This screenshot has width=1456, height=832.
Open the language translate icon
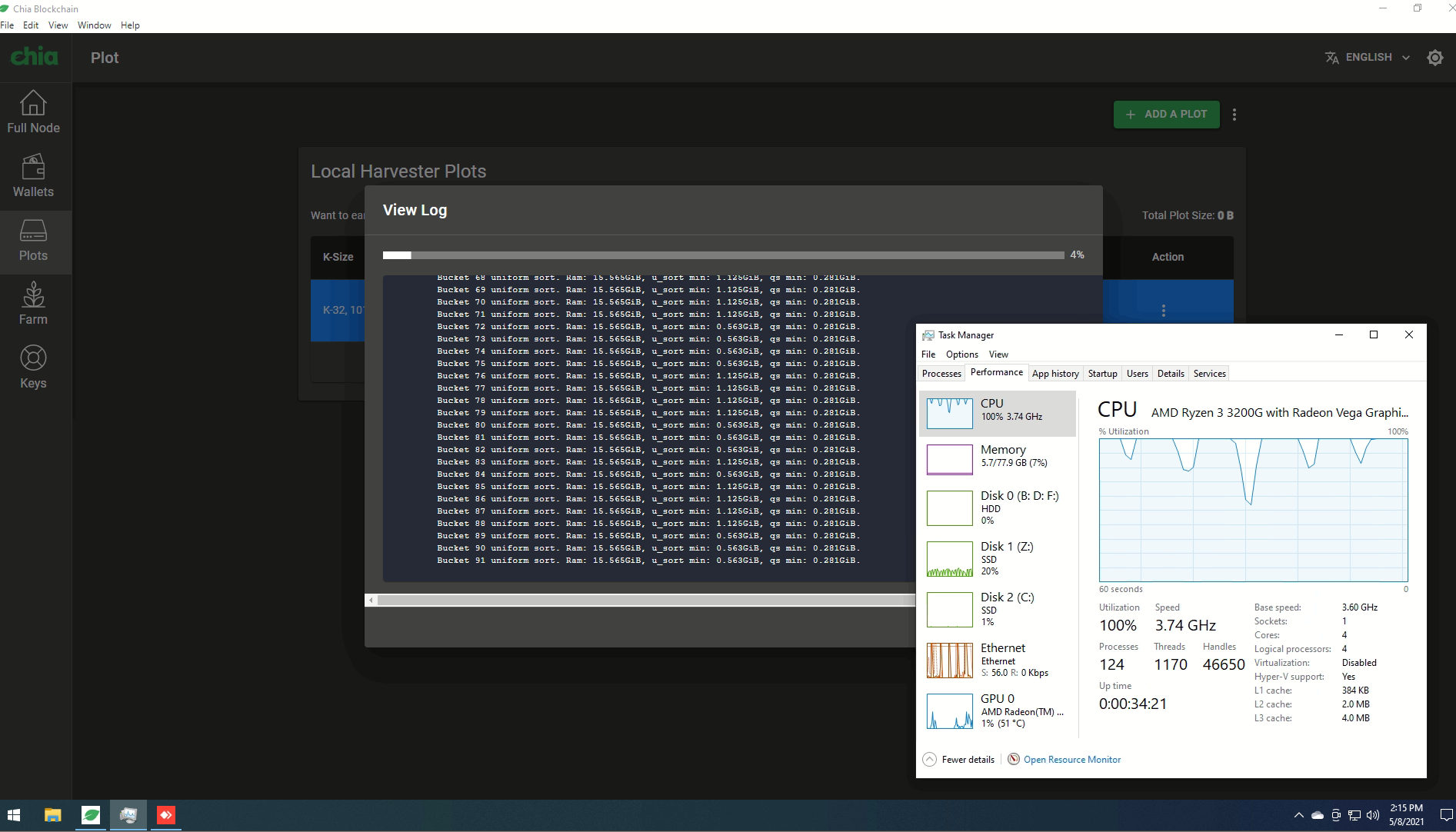[x=1332, y=58]
